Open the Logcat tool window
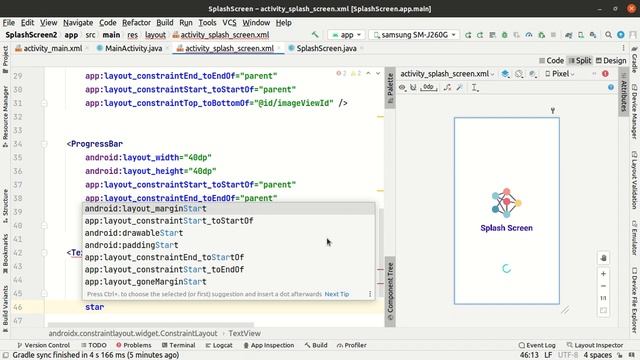The image size is (640, 360). click(x=219, y=345)
